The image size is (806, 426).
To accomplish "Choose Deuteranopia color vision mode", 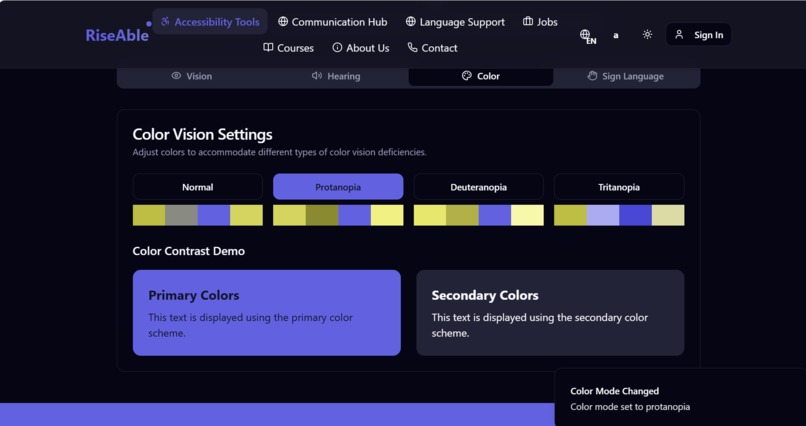I will tap(479, 187).
